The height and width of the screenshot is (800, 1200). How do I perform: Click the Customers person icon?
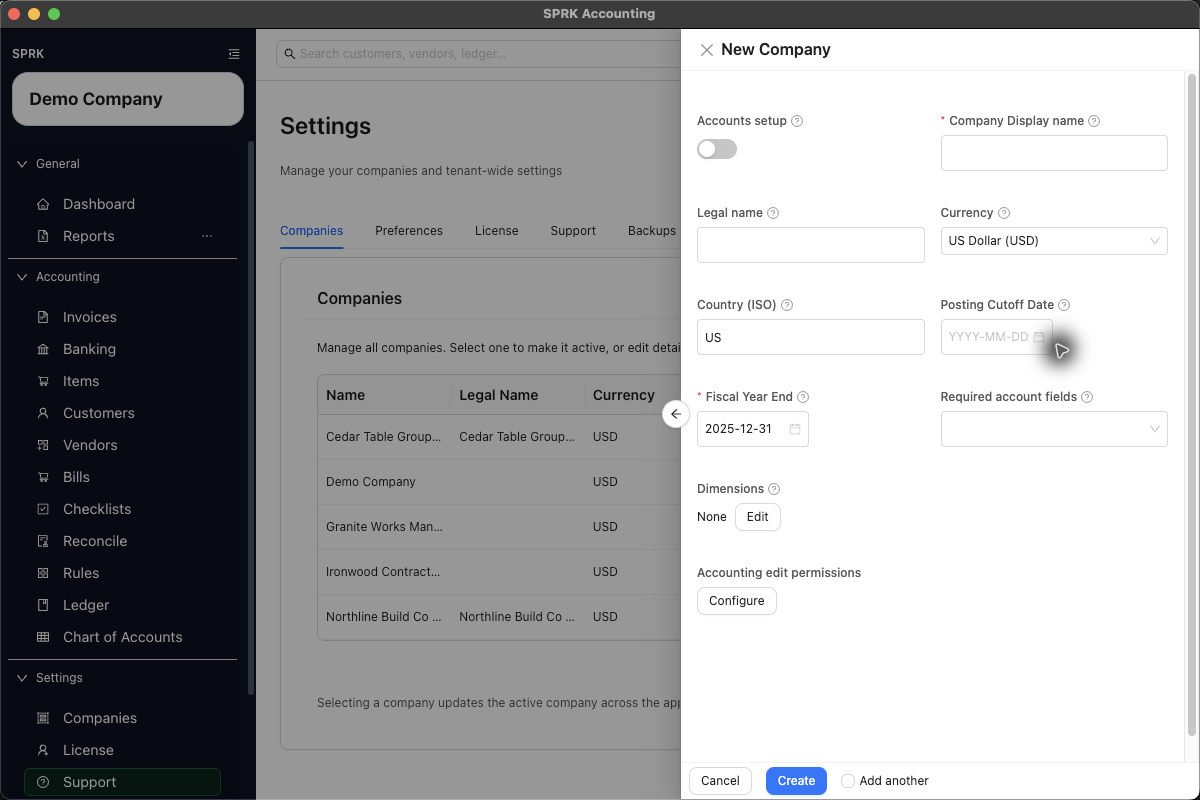43,413
